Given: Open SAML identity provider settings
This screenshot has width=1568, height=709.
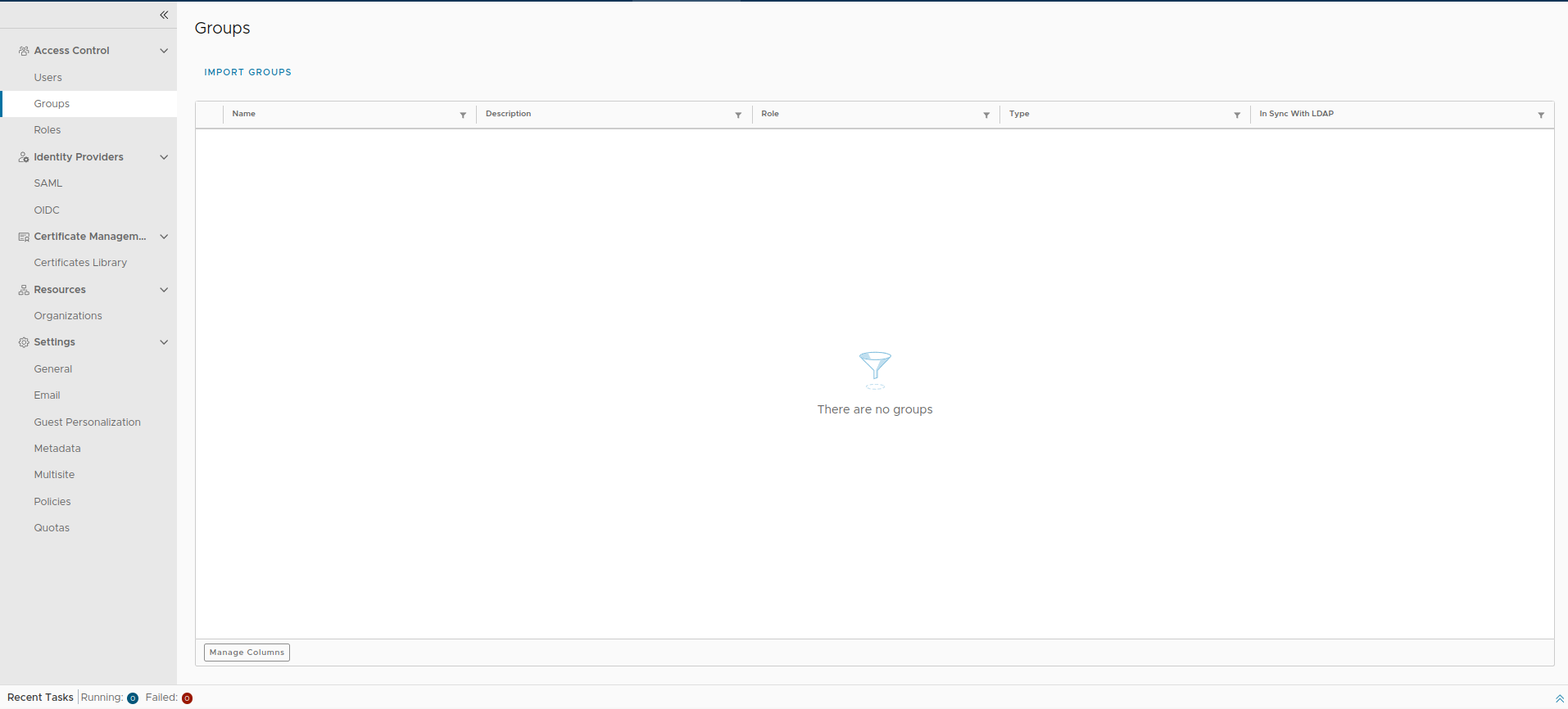Looking at the screenshot, I should tap(48, 183).
